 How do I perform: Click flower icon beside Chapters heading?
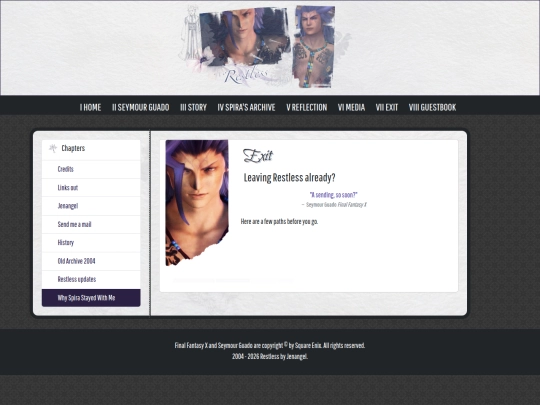click(x=53, y=148)
